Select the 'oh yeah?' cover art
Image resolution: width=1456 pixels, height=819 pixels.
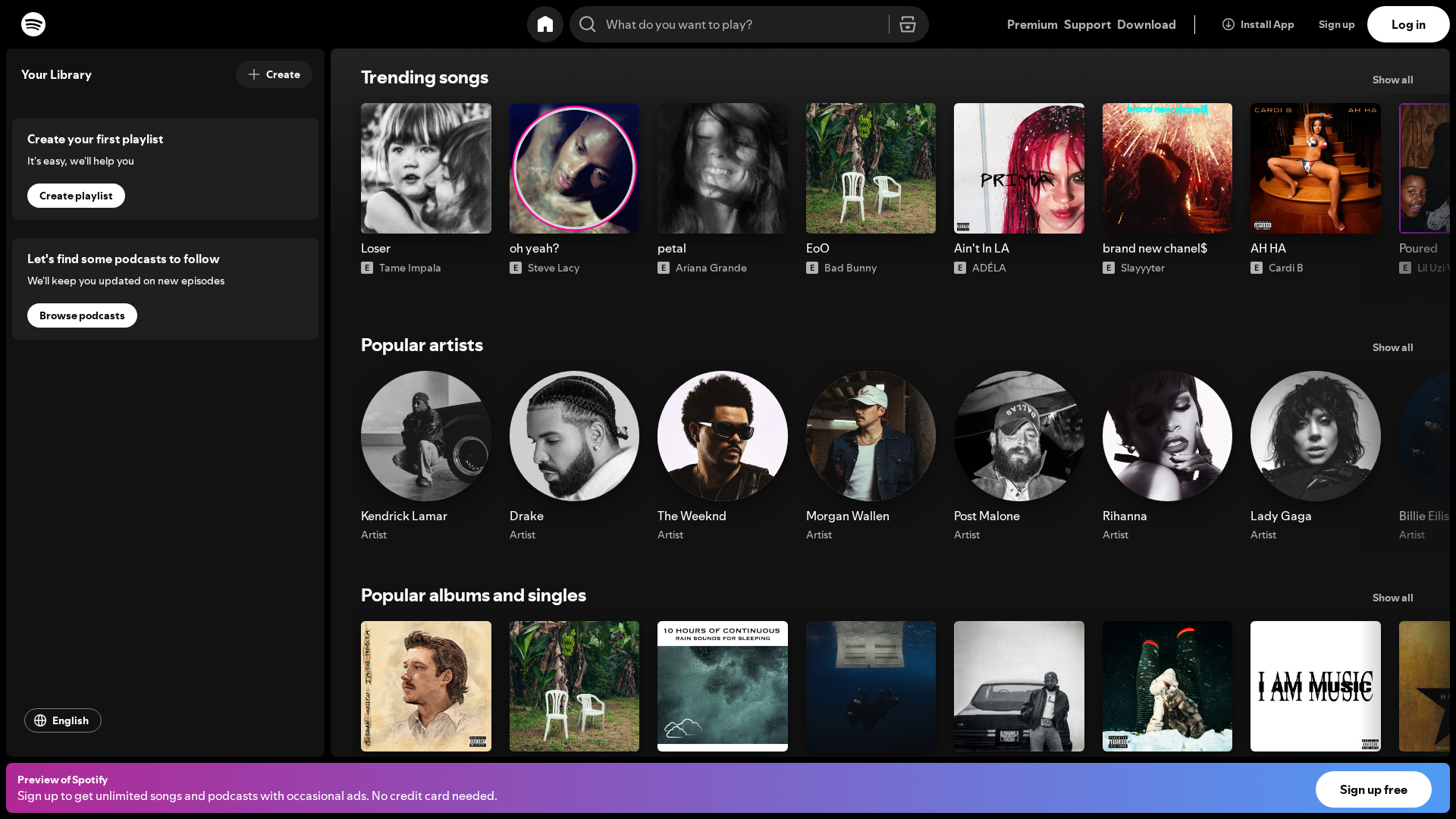click(574, 168)
